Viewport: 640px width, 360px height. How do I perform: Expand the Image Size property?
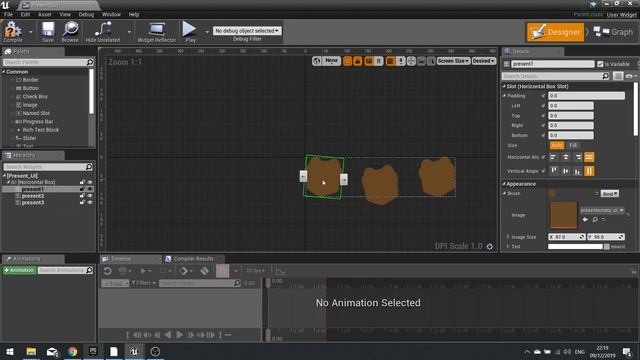[508, 237]
